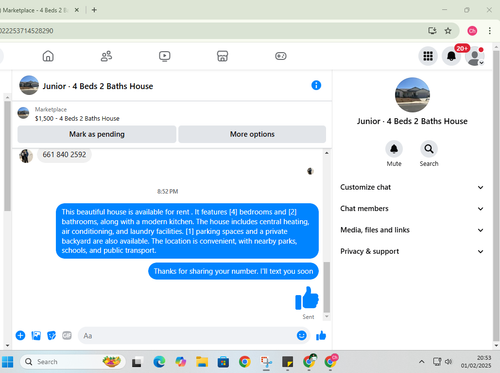The height and width of the screenshot is (373, 500).
Task: Click the Aa message input field
Action: click(187, 336)
